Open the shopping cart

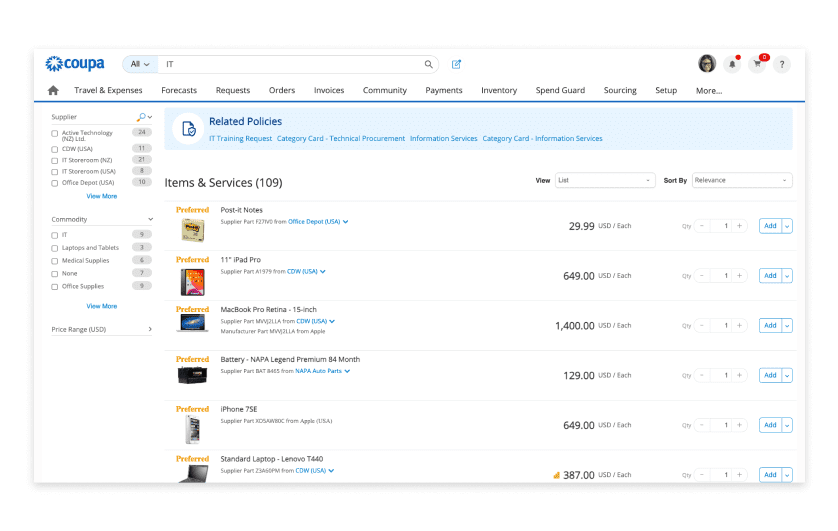coord(757,64)
